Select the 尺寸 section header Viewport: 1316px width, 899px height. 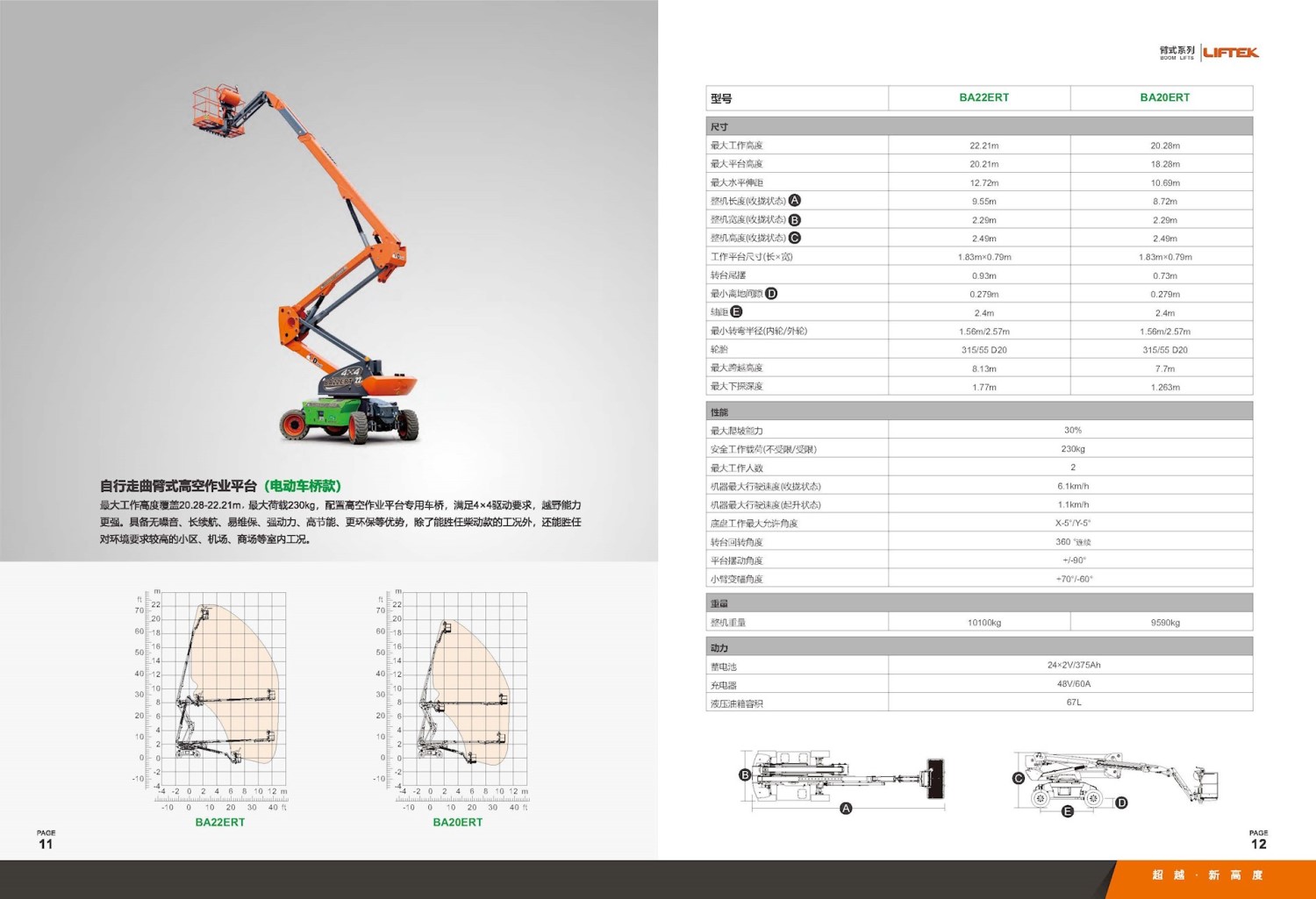click(x=979, y=126)
